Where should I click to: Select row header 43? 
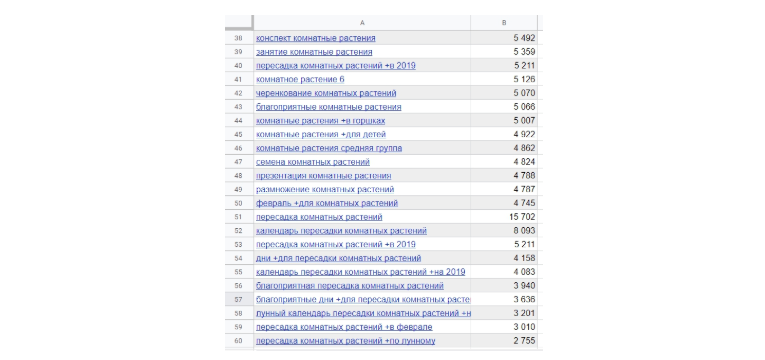239,107
